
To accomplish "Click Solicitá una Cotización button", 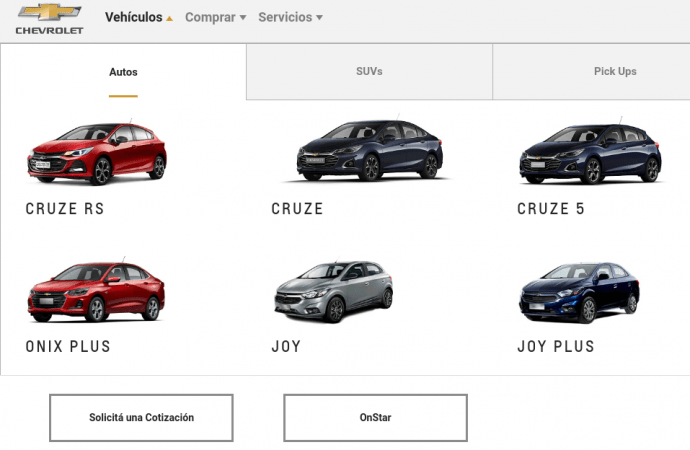I will [x=141, y=417].
